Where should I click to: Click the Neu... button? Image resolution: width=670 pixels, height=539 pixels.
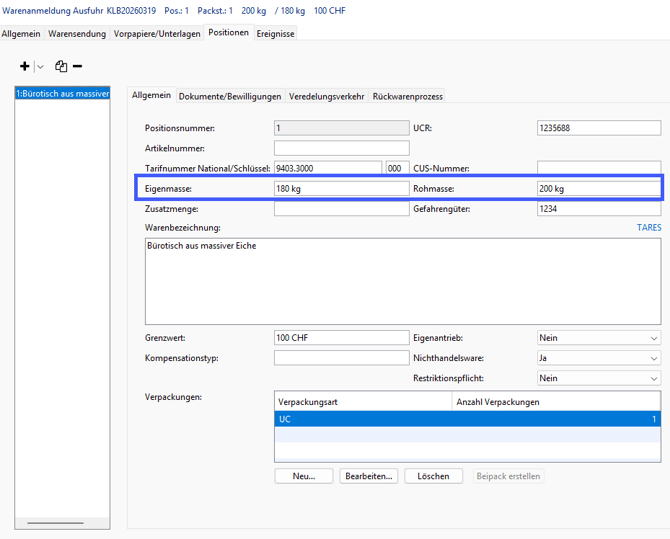(x=304, y=476)
